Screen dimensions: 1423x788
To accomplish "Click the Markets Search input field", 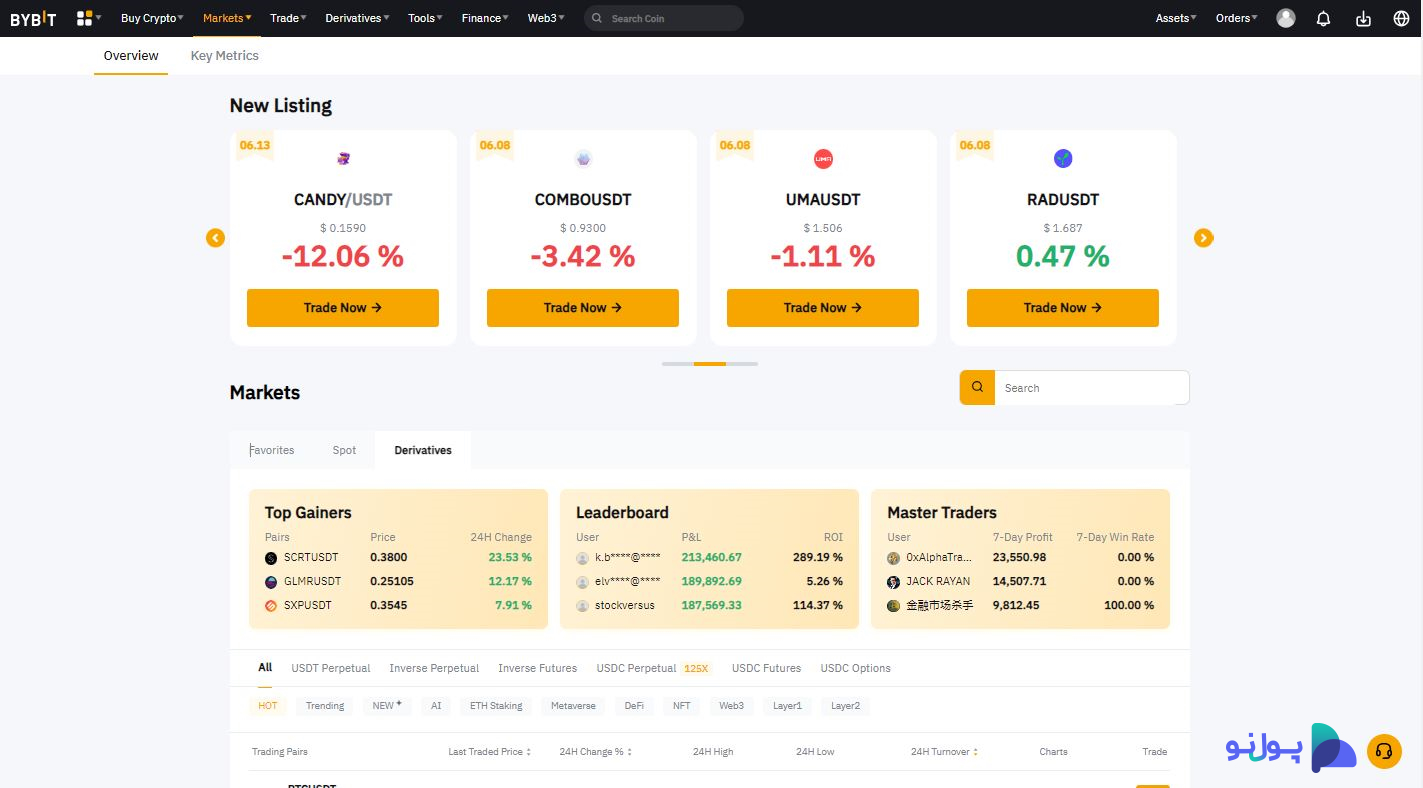I will click(1092, 388).
